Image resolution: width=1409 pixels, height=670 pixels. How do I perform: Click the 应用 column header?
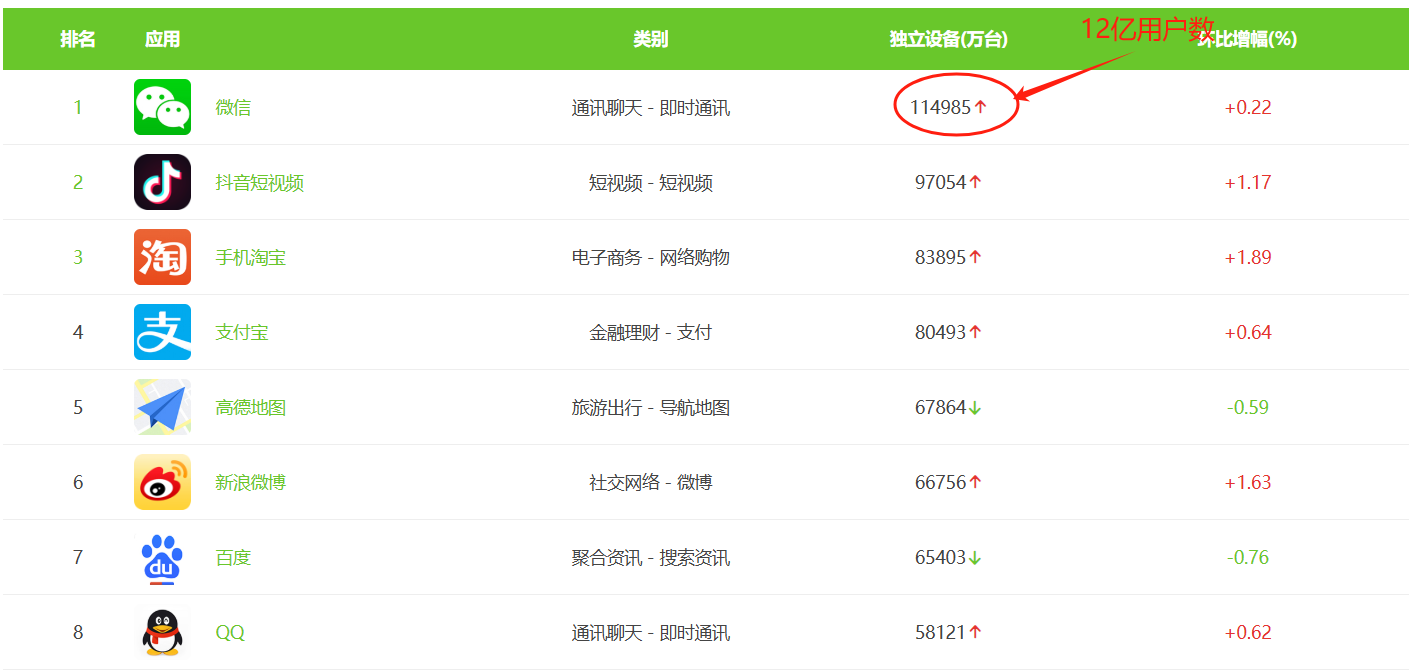[162, 39]
